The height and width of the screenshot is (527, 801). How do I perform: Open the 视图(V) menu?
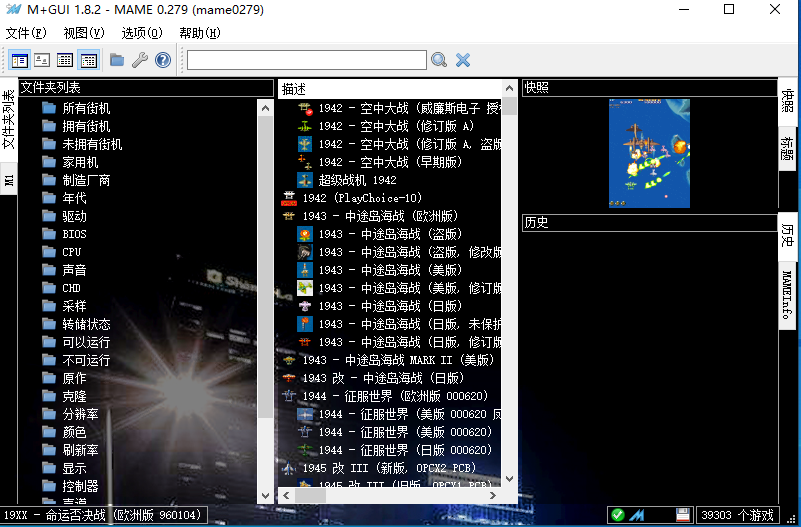click(84, 33)
